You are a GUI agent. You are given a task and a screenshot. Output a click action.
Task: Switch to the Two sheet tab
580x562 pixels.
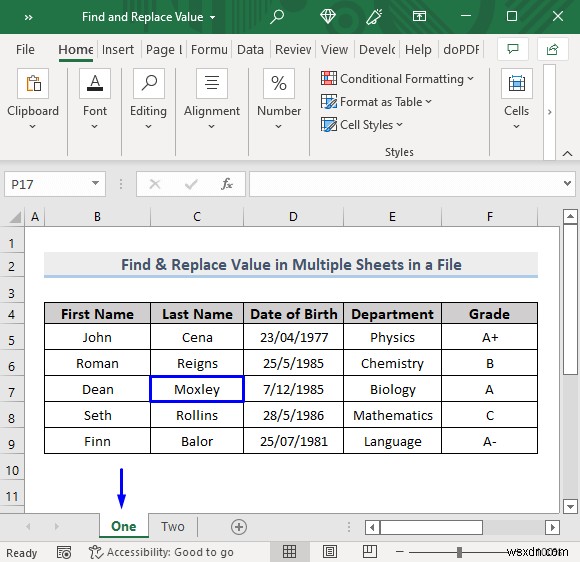click(x=173, y=526)
